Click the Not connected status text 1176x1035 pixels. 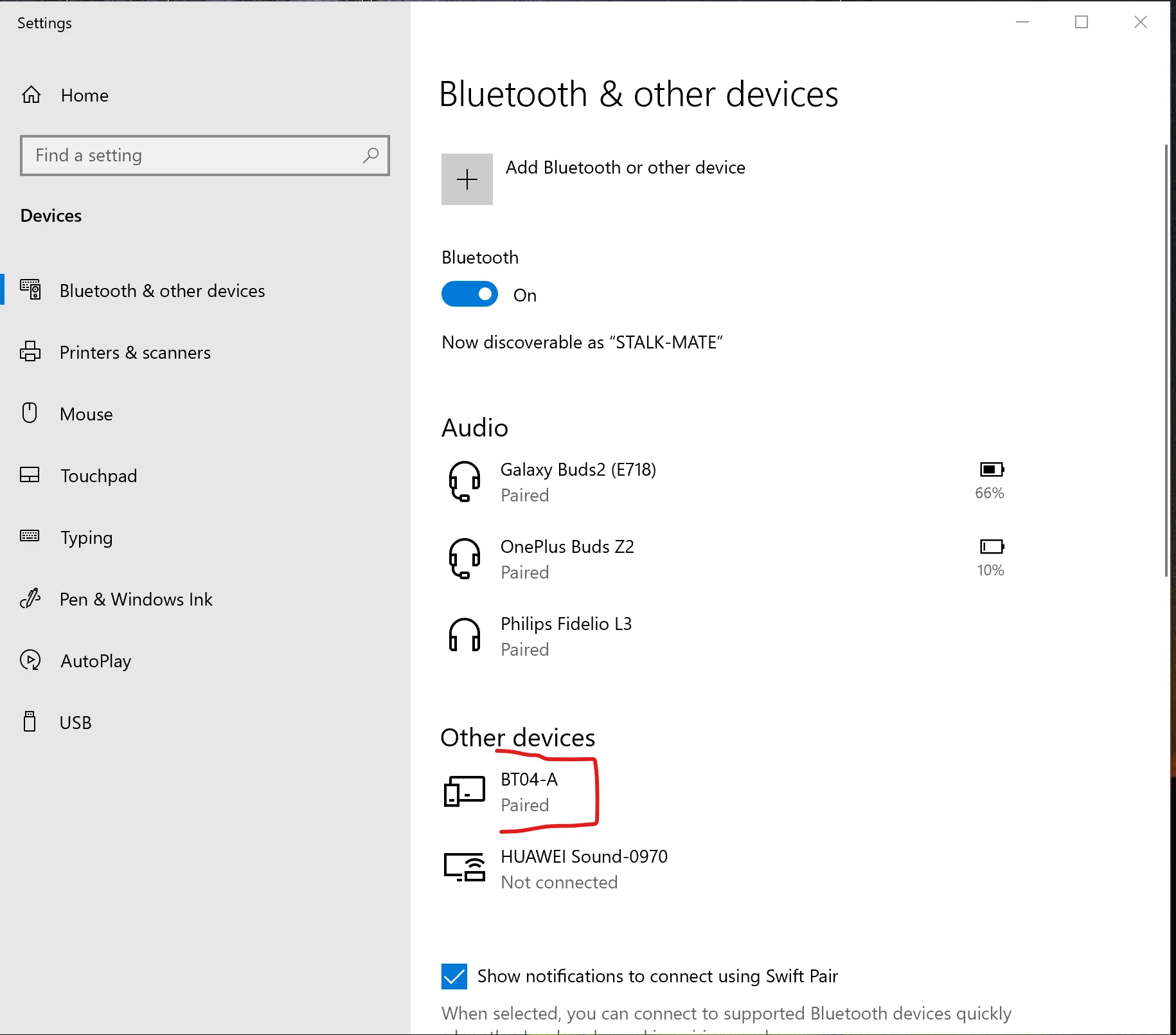pos(559,883)
